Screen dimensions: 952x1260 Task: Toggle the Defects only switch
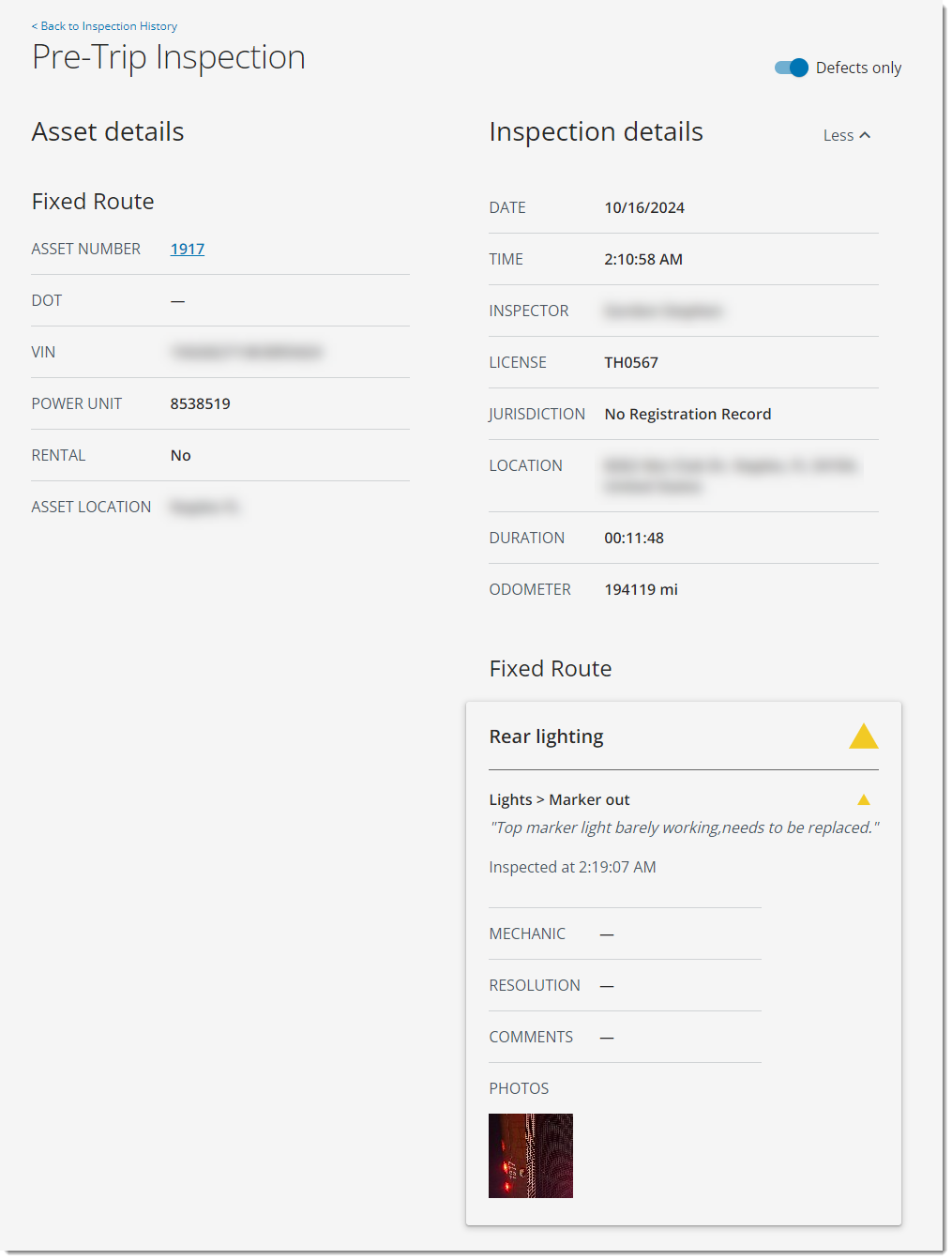(792, 68)
